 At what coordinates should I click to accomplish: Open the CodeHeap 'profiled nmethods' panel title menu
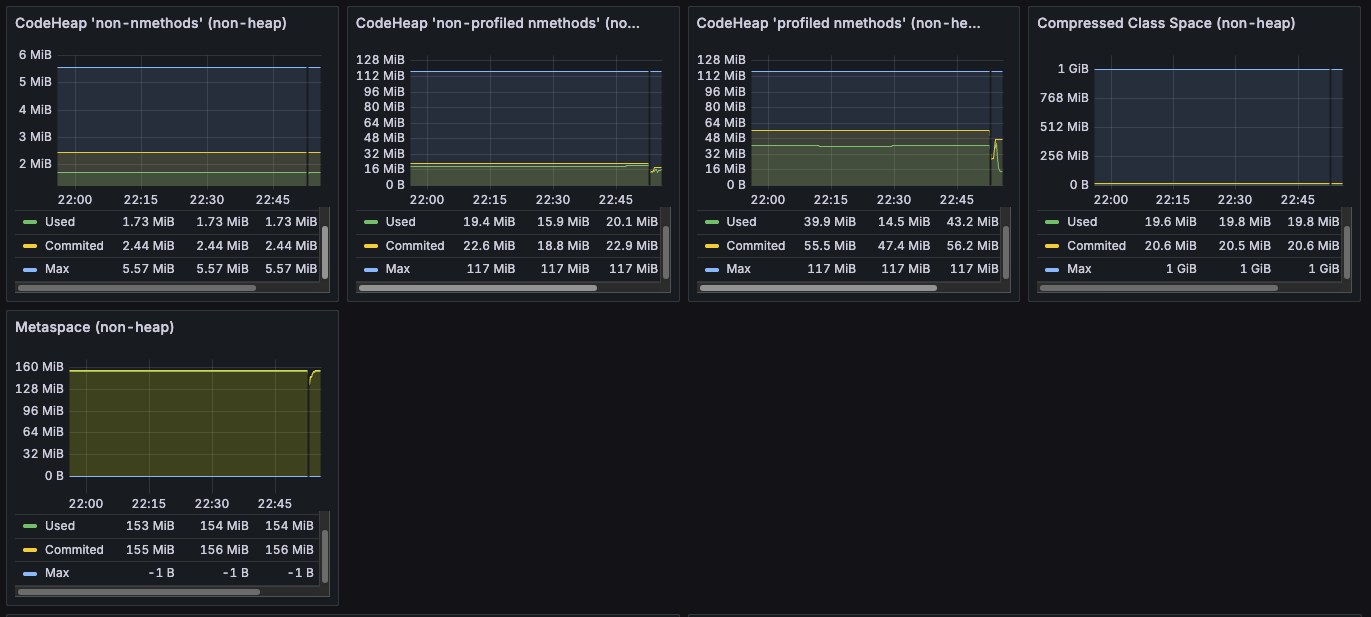point(839,23)
